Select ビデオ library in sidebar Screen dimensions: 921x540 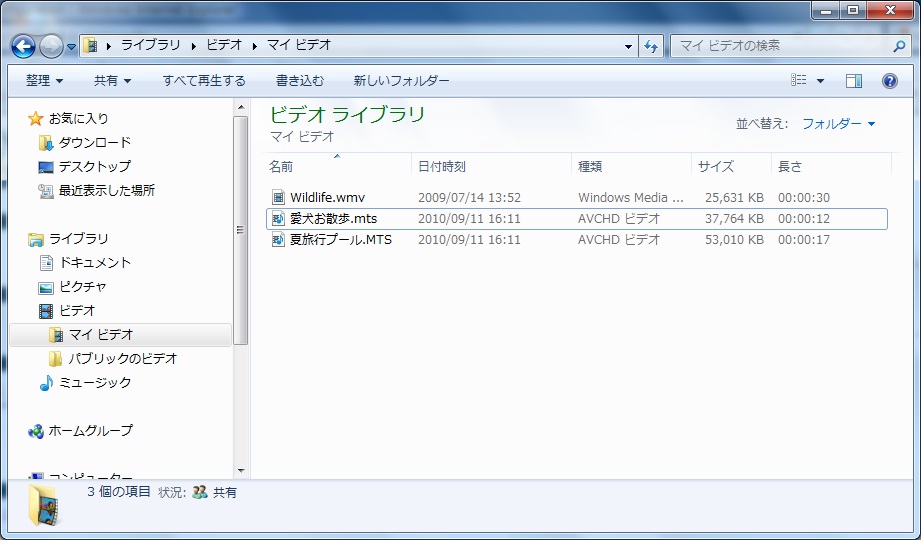click(76, 310)
